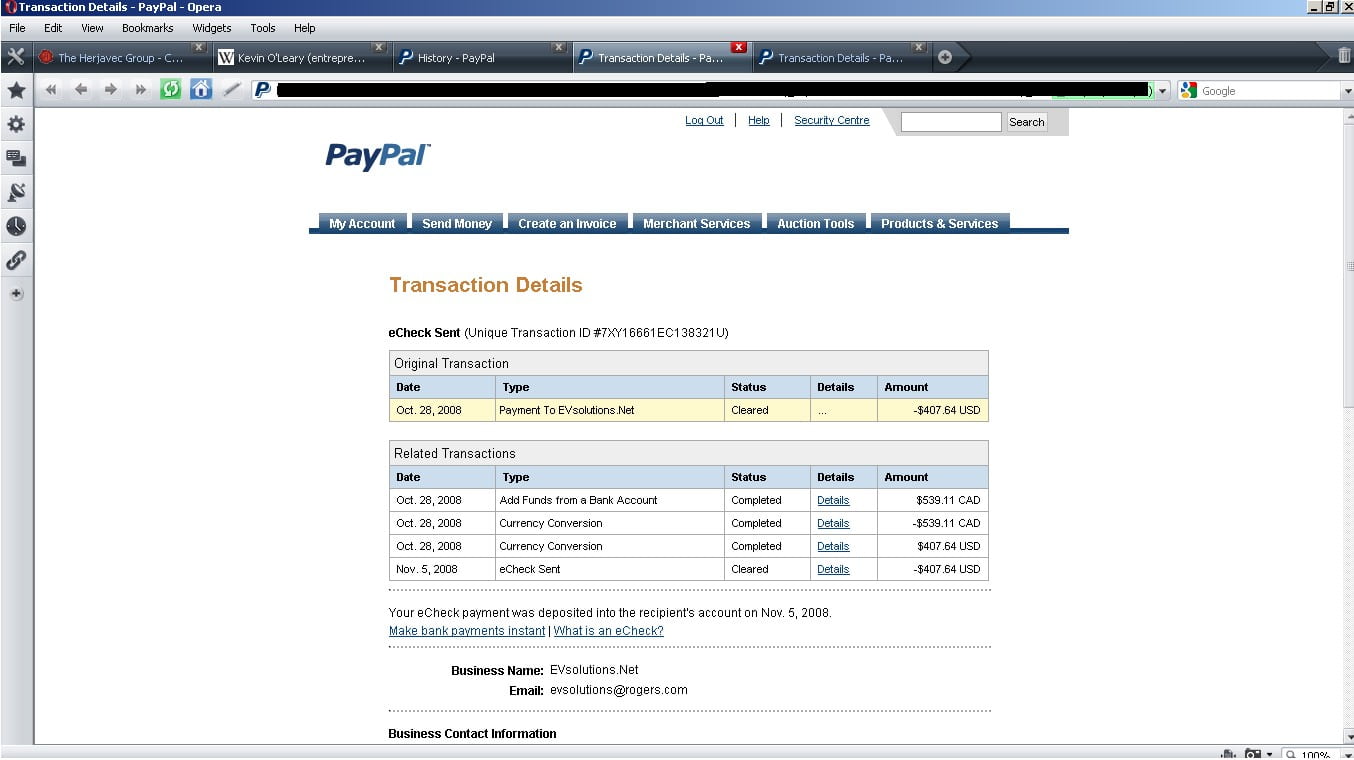Click the PayPal Help link
The image size is (1354, 760).
point(759,120)
